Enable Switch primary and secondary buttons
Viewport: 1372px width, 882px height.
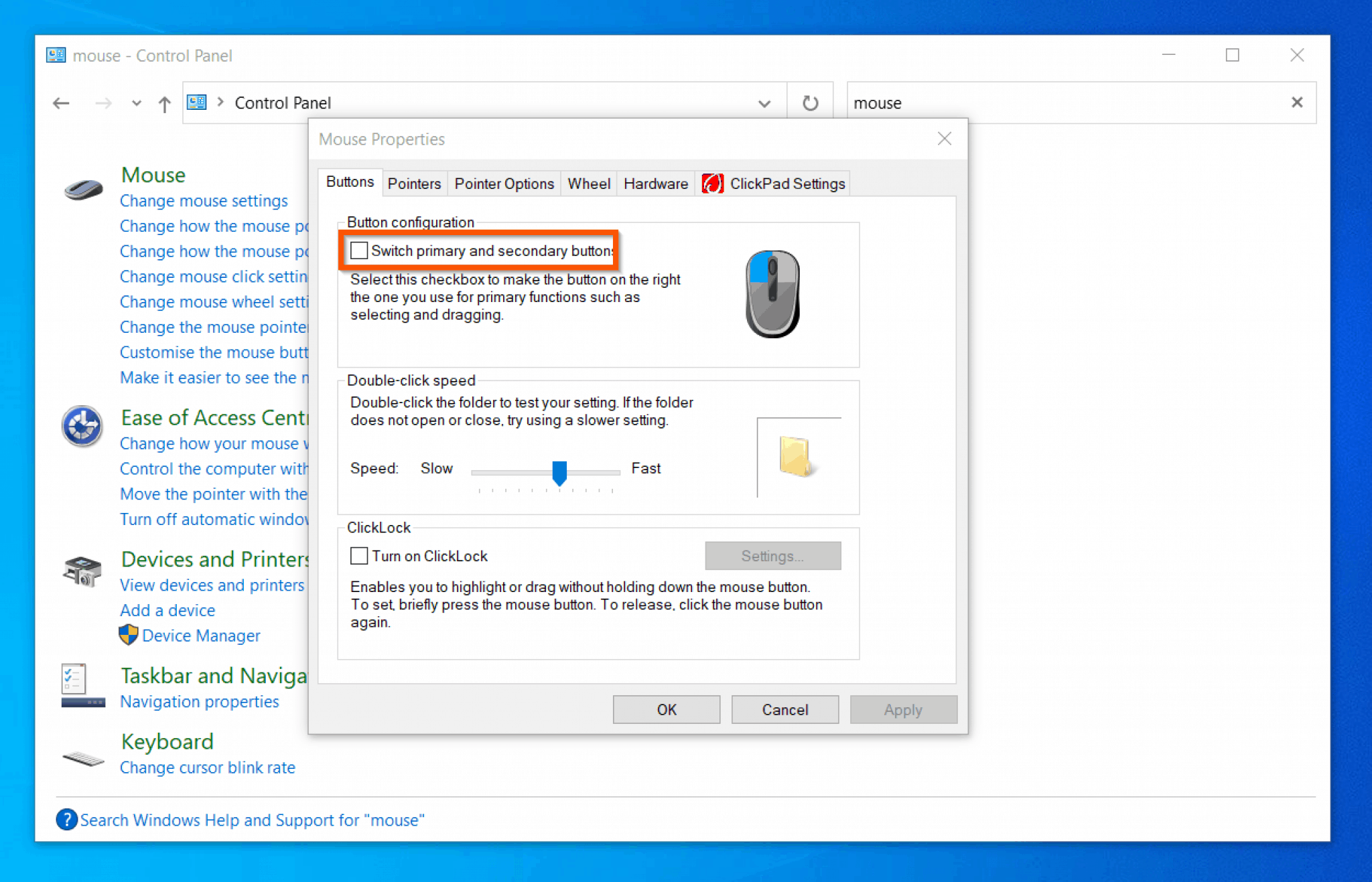tap(359, 250)
